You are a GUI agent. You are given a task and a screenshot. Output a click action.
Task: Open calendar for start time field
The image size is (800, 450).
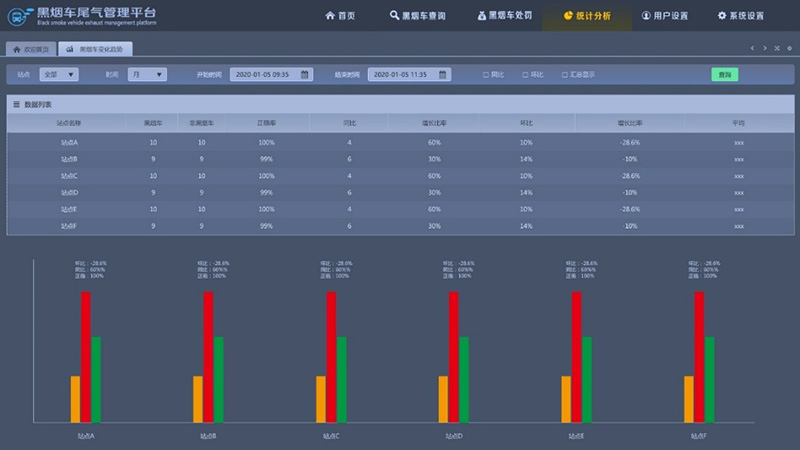coord(305,74)
